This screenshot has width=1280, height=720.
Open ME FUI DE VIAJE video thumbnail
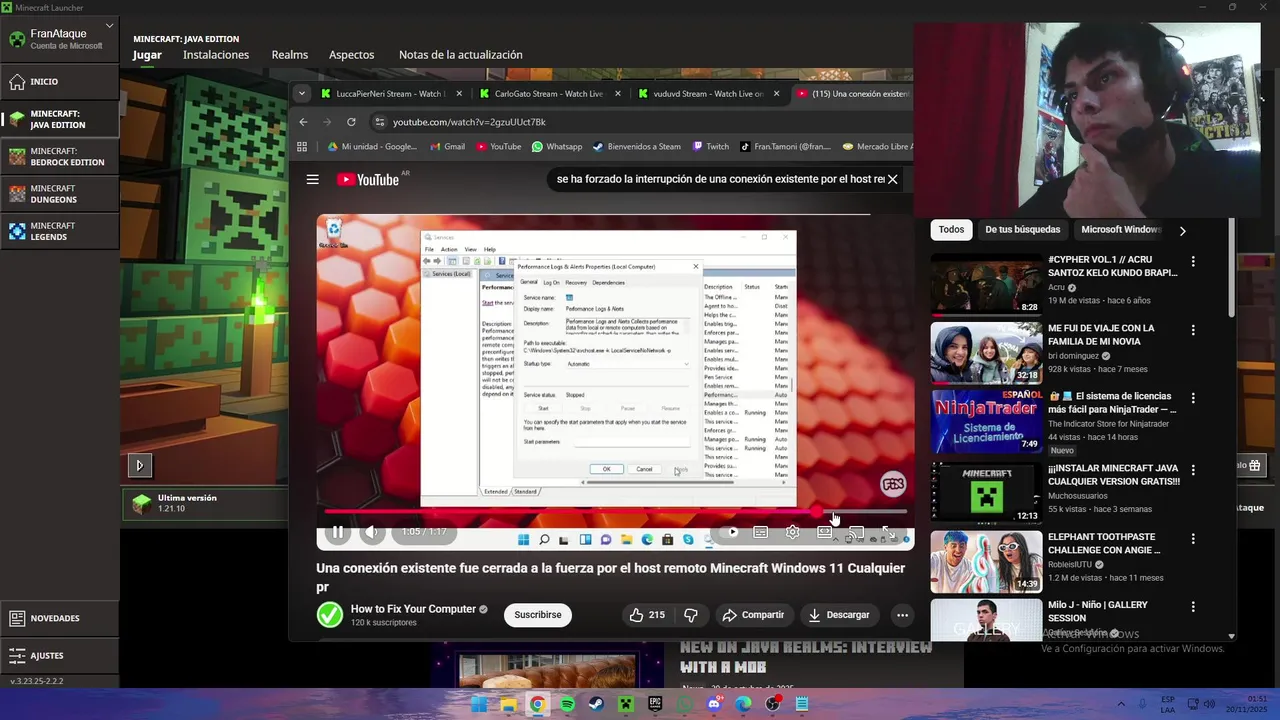click(986, 353)
